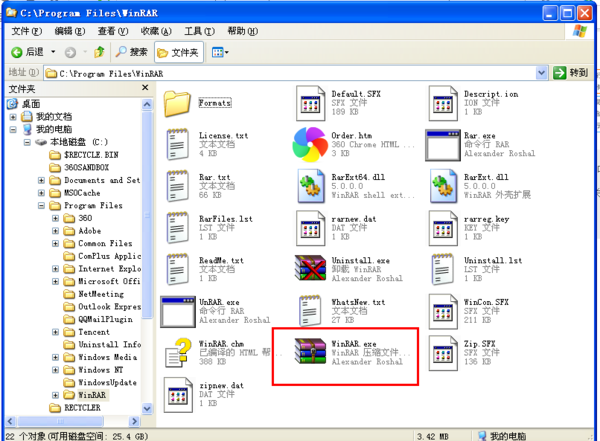Click the folder tree scroll-up arrow

tap(147, 105)
